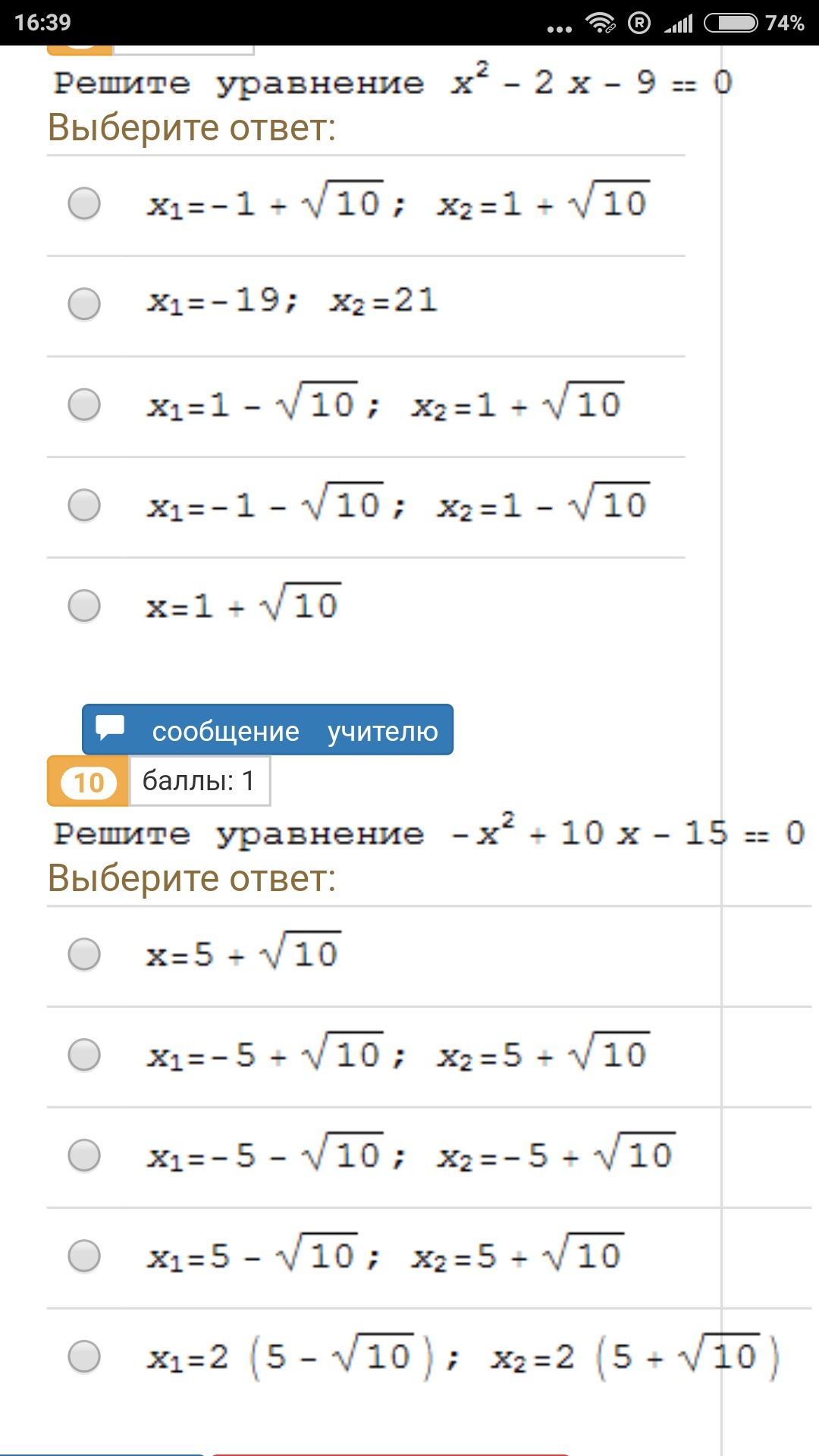
Task: Click the circled R roaming icon
Action: (639, 23)
